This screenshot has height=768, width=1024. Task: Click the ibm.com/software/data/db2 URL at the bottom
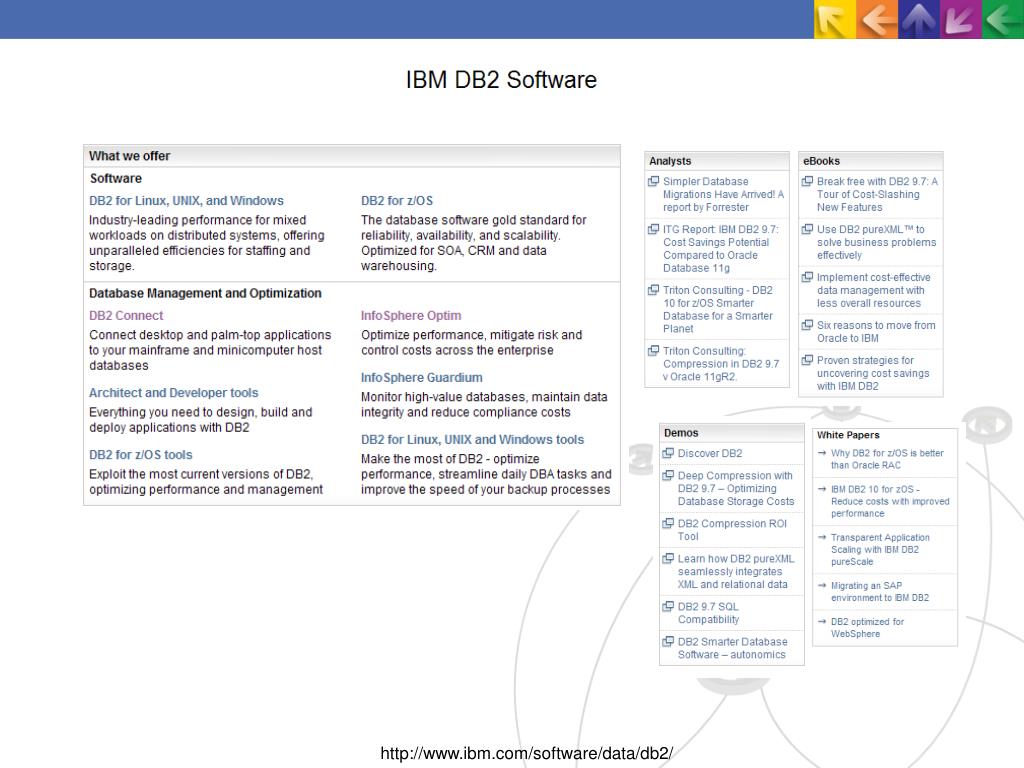[x=526, y=753]
